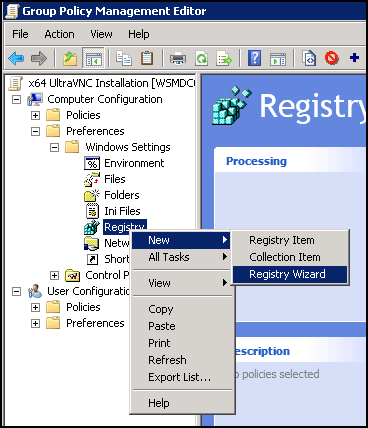The width and height of the screenshot is (368, 428).
Task: Select Registry Item from the submenu
Action: coord(290,240)
